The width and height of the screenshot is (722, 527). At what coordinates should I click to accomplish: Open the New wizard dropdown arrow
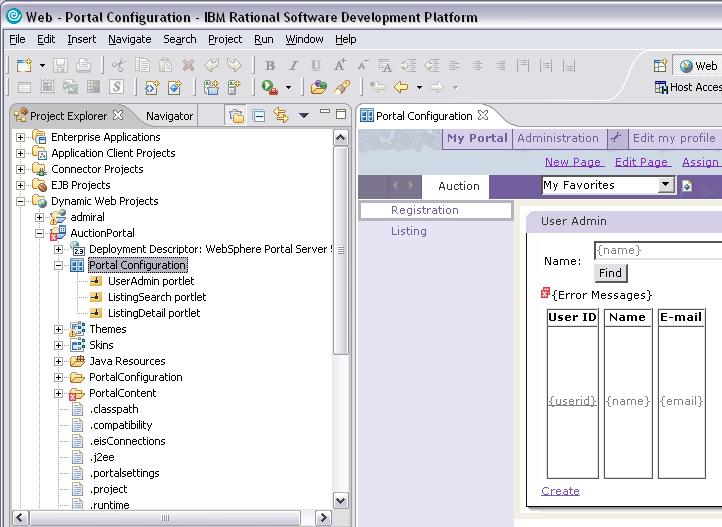42,65
